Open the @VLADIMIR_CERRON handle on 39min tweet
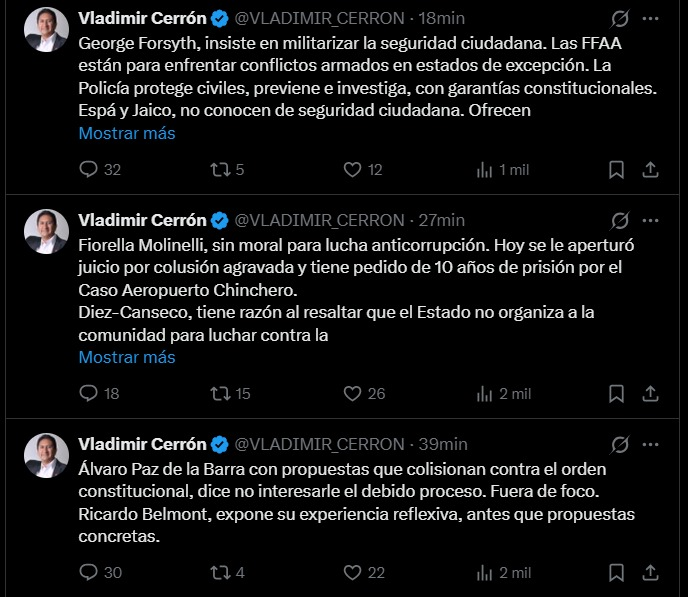Image resolution: width=688 pixels, height=597 pixels. (x=319, y=444)
